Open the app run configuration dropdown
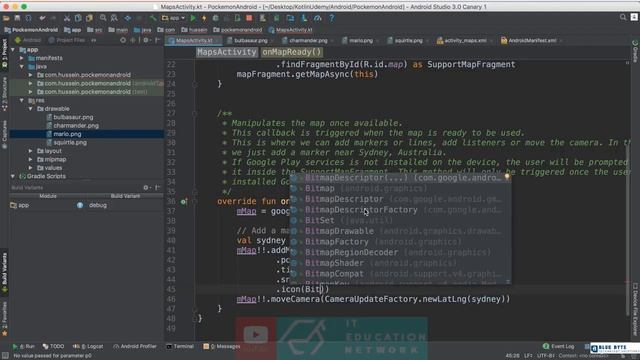This screenshot has height=360, width=640. click(173, 18)
